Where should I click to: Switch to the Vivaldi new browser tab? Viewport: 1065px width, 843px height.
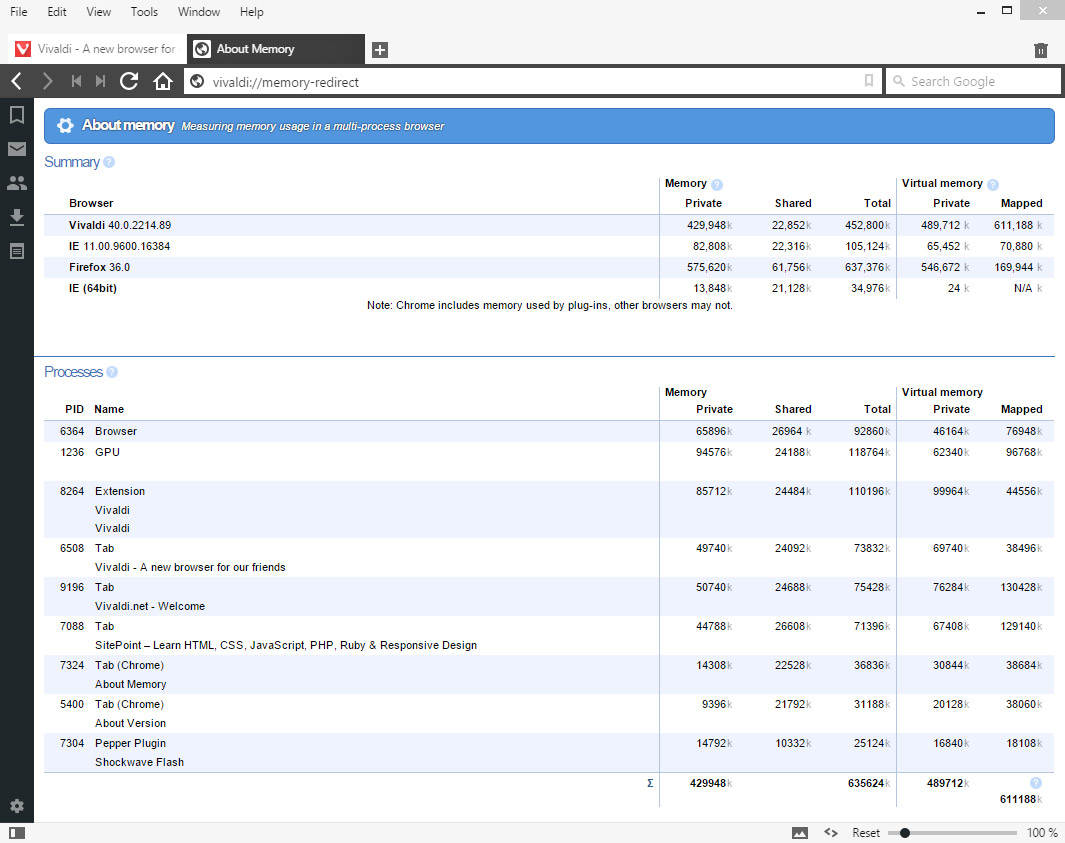[96, 49]
